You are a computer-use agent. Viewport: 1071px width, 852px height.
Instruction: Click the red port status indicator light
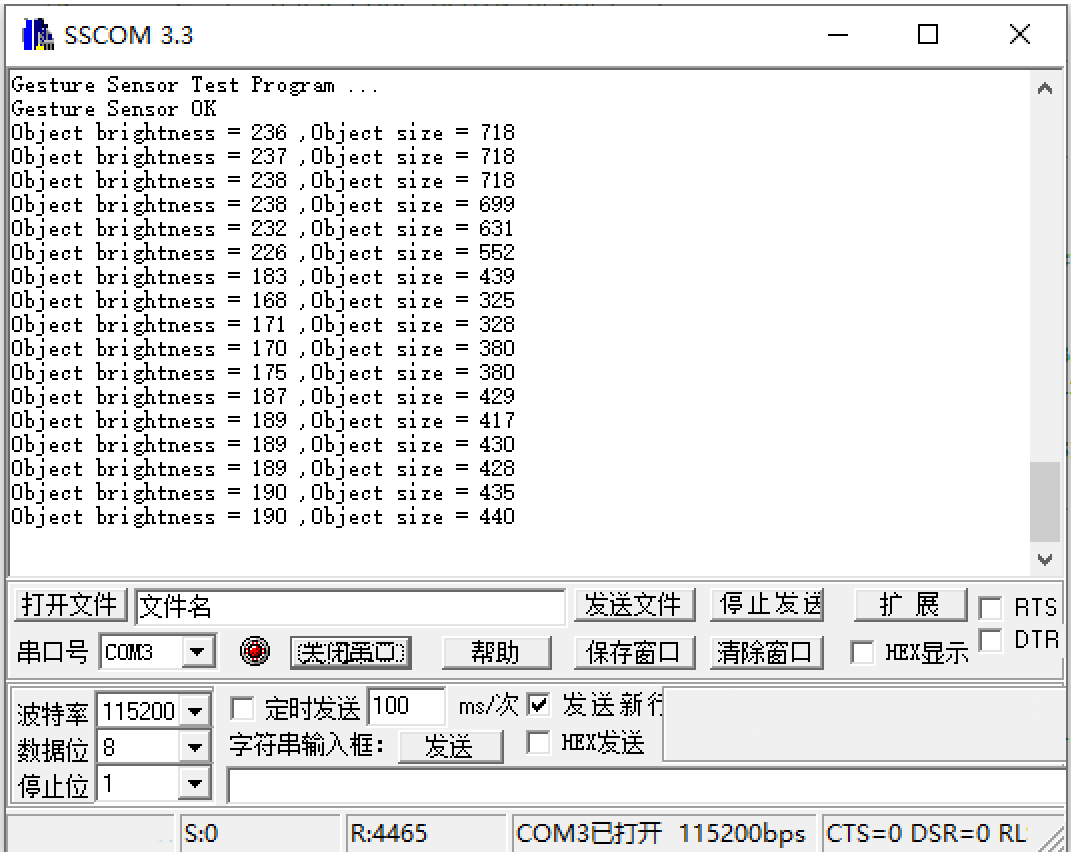click(255, 651)
